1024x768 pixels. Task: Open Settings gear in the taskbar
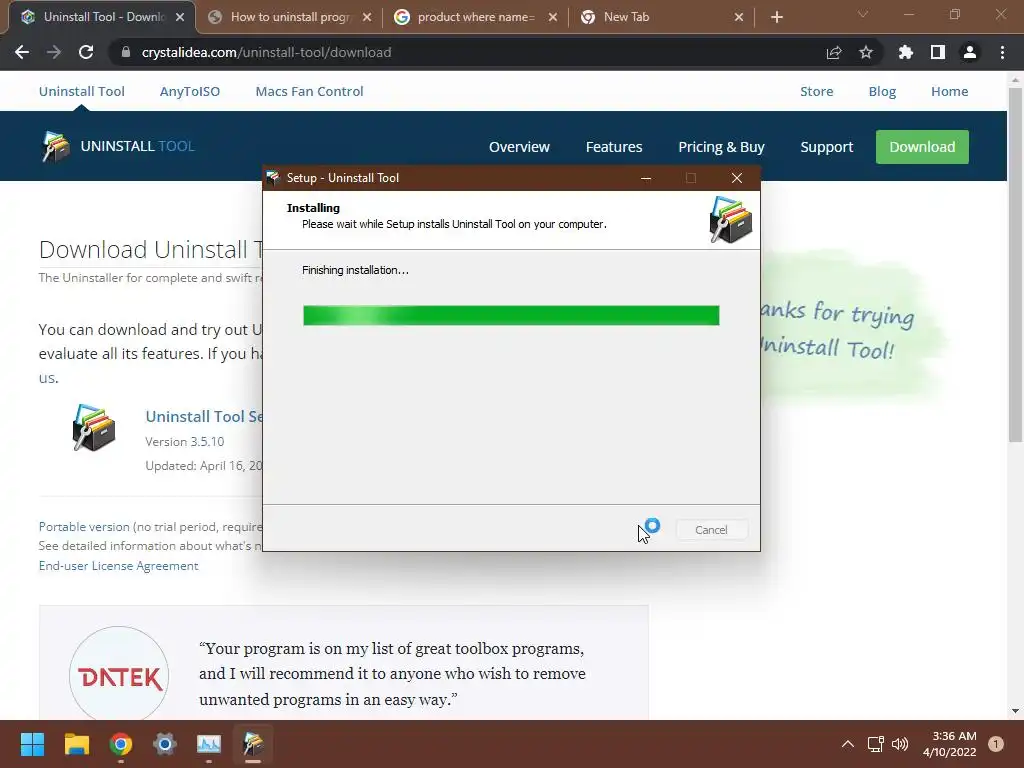pyautogui.click(x=165, y=744)
